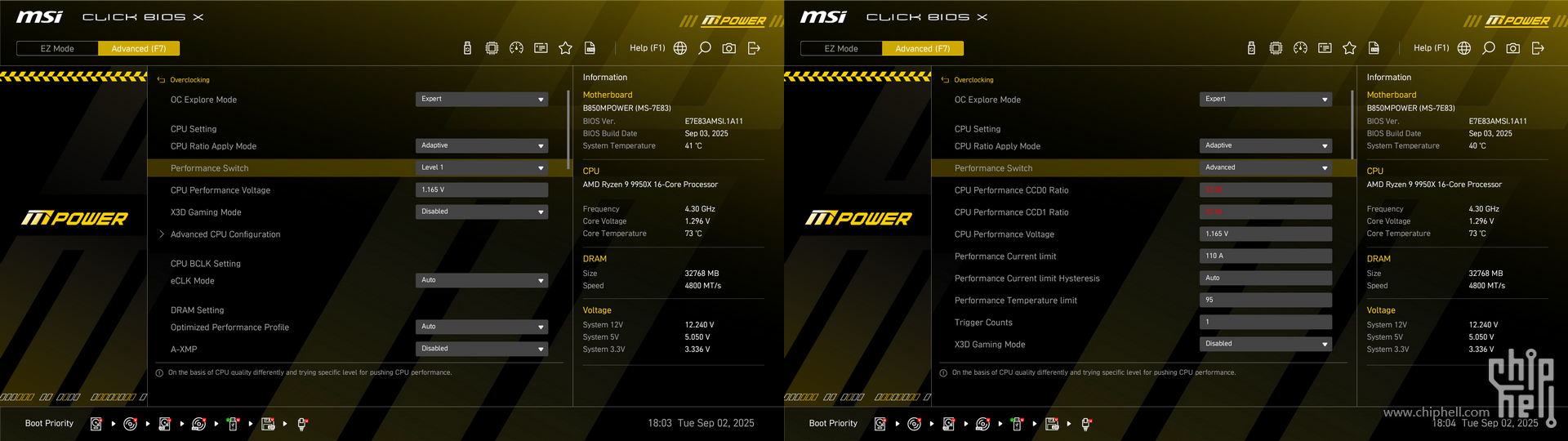Take screenshot with camera icon in left BIOS screen

pyautogui.click(x=729, y=48)
